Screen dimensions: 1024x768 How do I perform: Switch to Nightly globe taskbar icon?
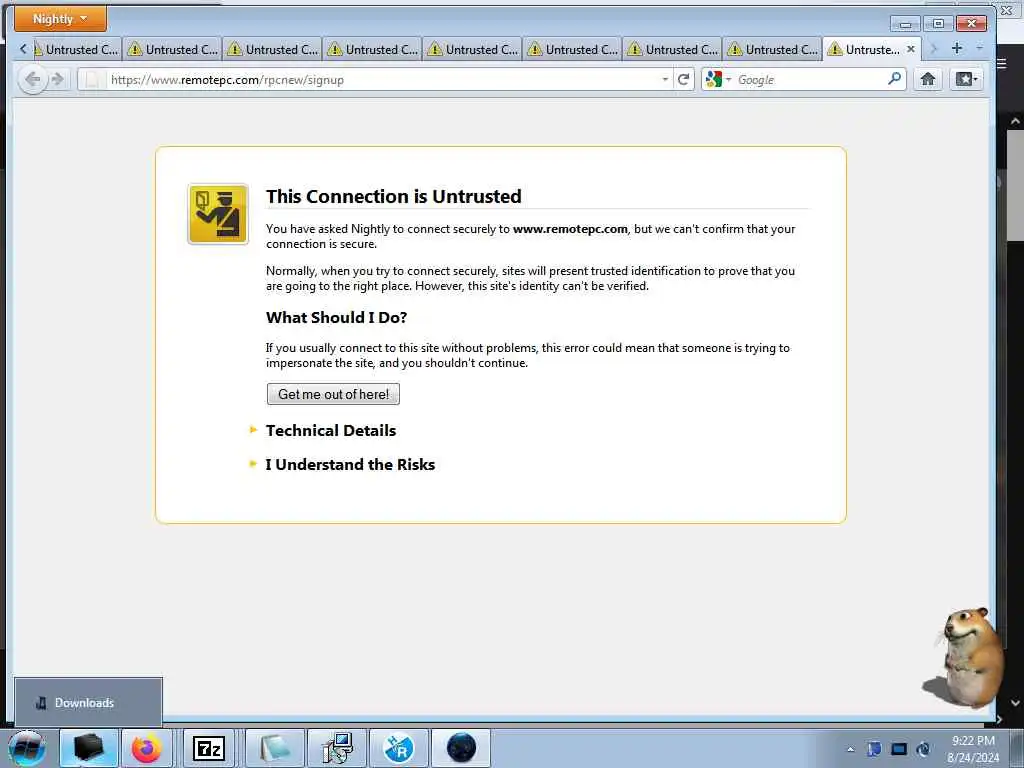pos(461,748)
